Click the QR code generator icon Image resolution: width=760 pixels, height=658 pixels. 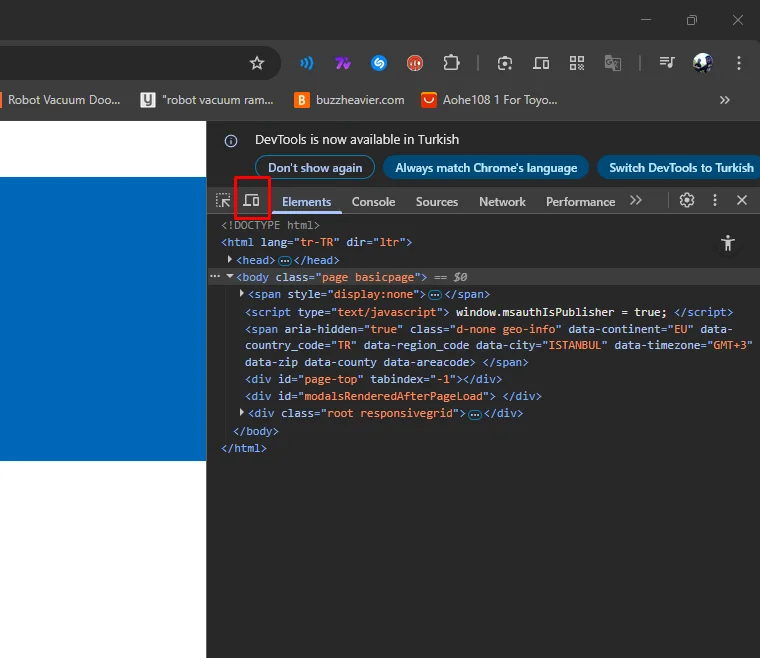point(577,63)
